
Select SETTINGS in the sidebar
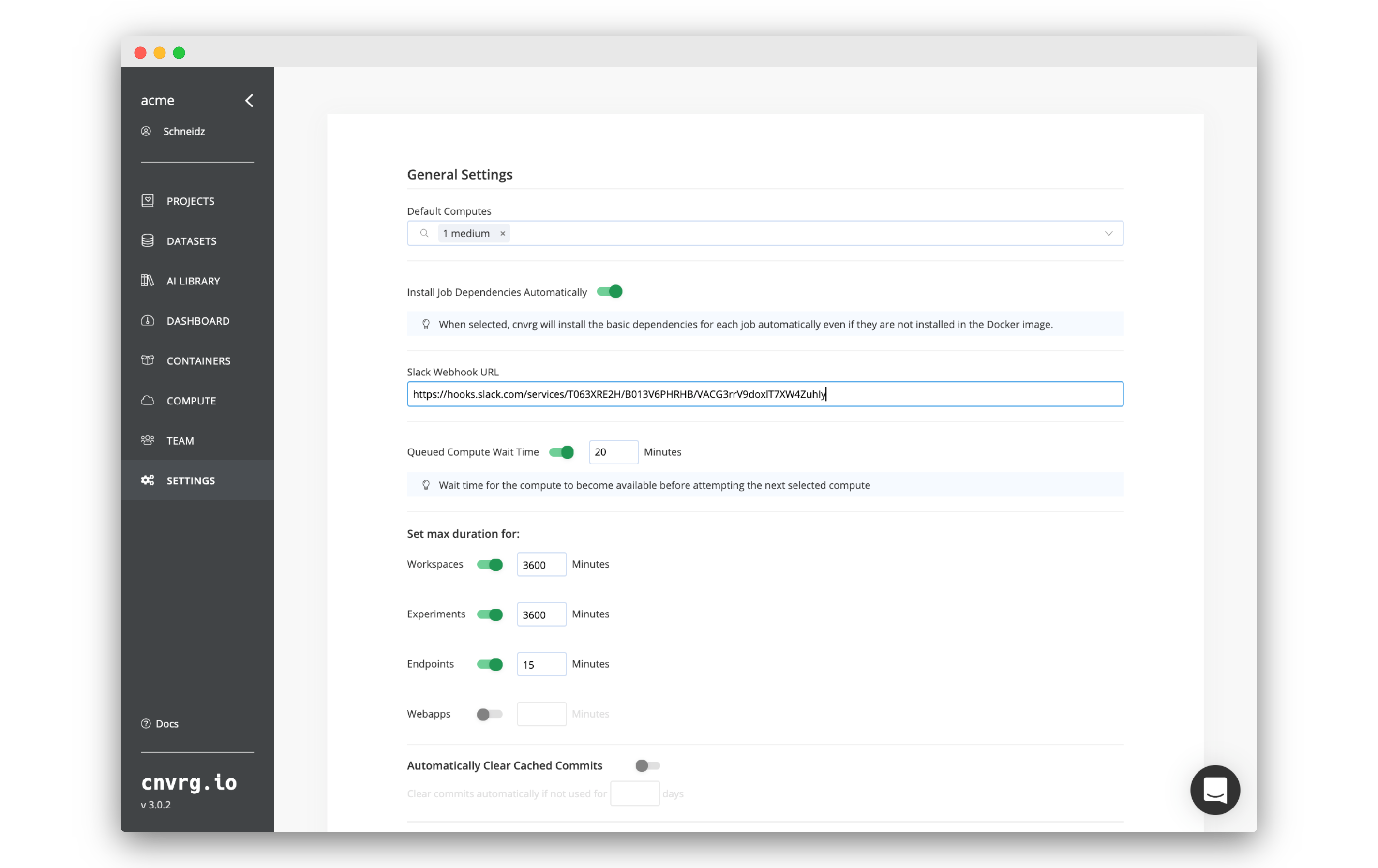[x=197, y=480]
